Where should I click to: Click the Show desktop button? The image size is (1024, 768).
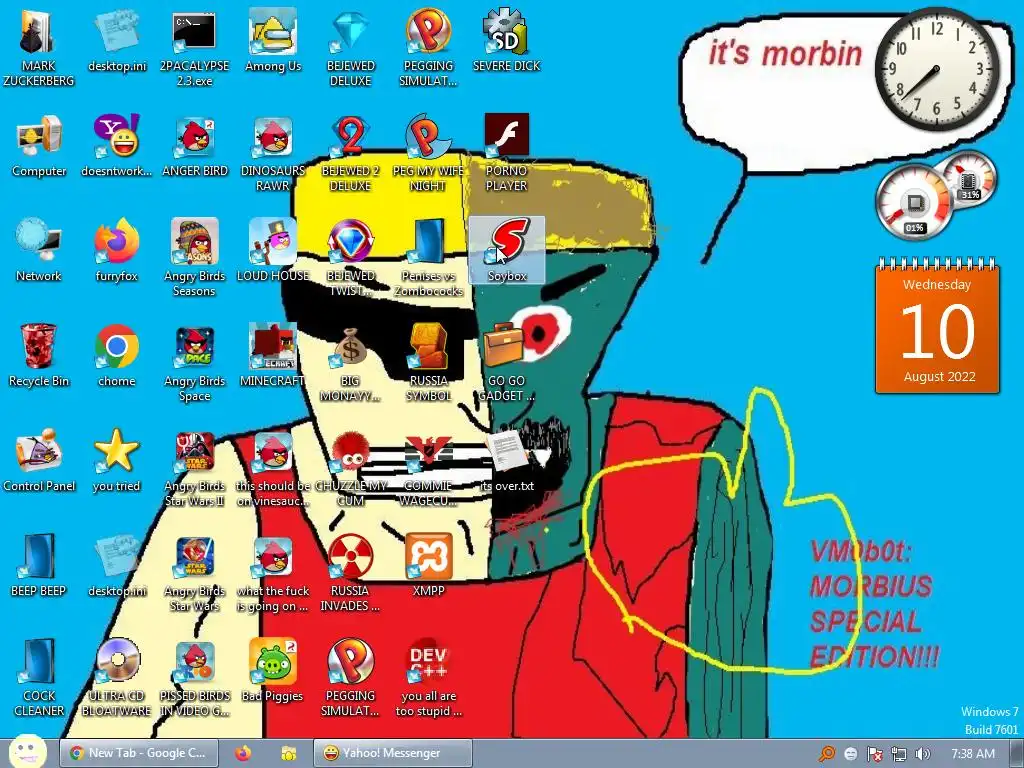pyautogui.click(x=1017, y=754)
